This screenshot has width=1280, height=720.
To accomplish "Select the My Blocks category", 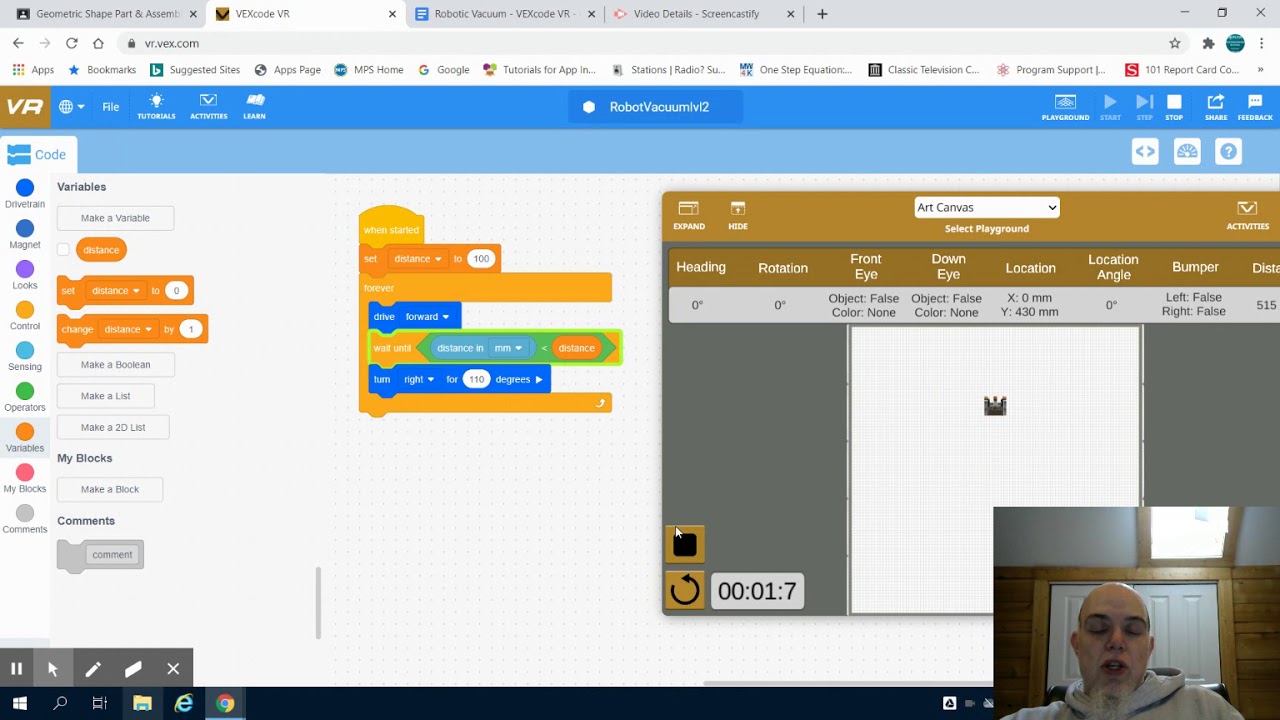I will tap(25, 479).
